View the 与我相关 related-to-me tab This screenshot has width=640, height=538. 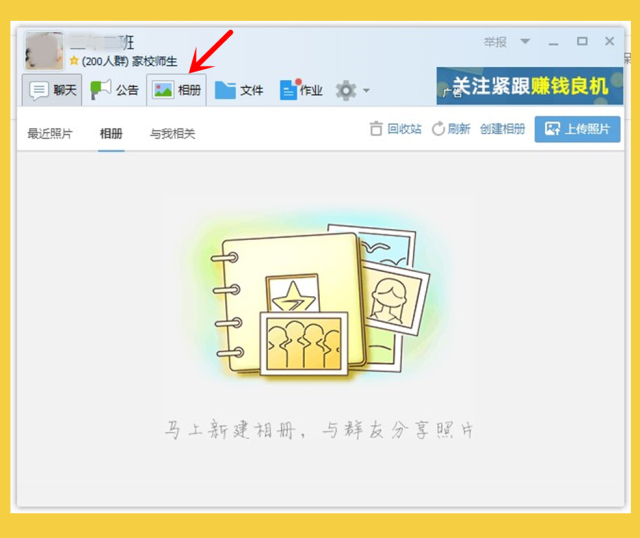tap(172, 133)
